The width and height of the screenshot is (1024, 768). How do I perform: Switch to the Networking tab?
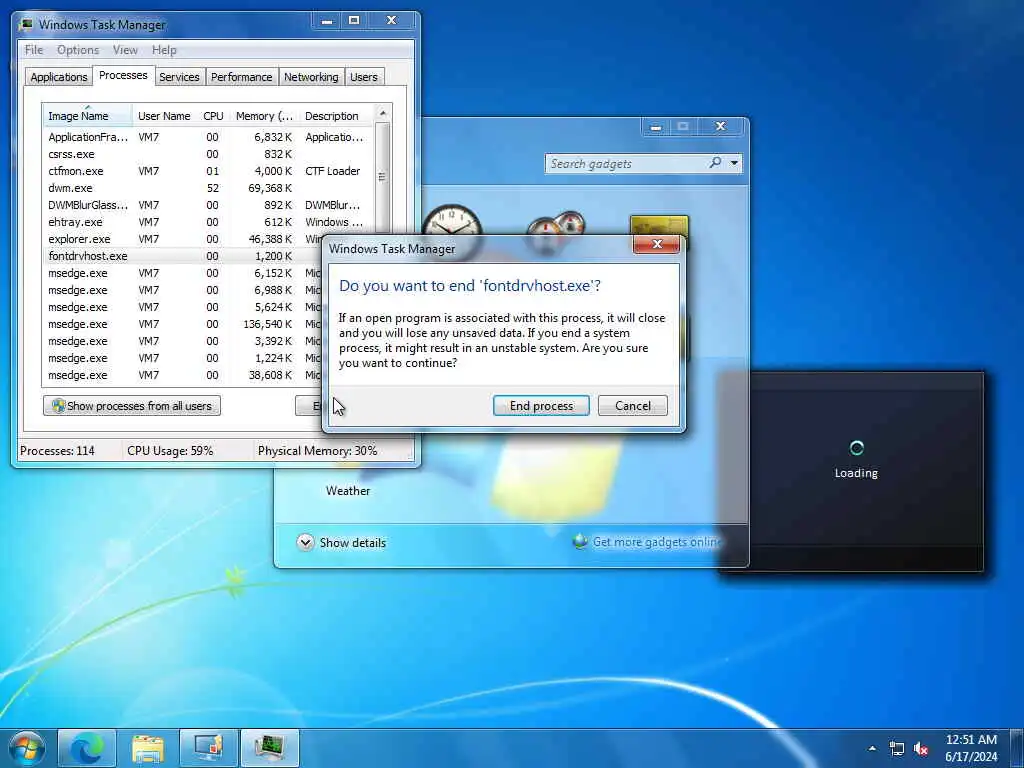click(311, 77)
